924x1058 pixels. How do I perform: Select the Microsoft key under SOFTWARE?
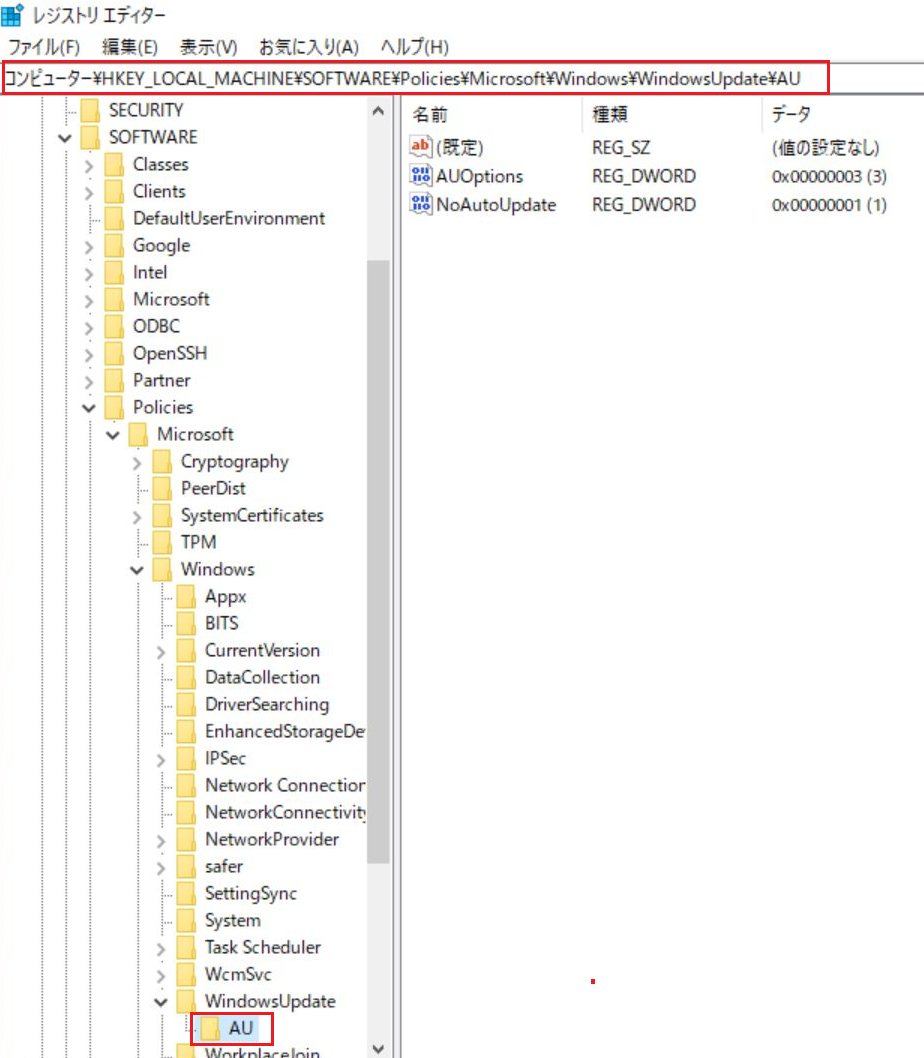pos(171,299)
